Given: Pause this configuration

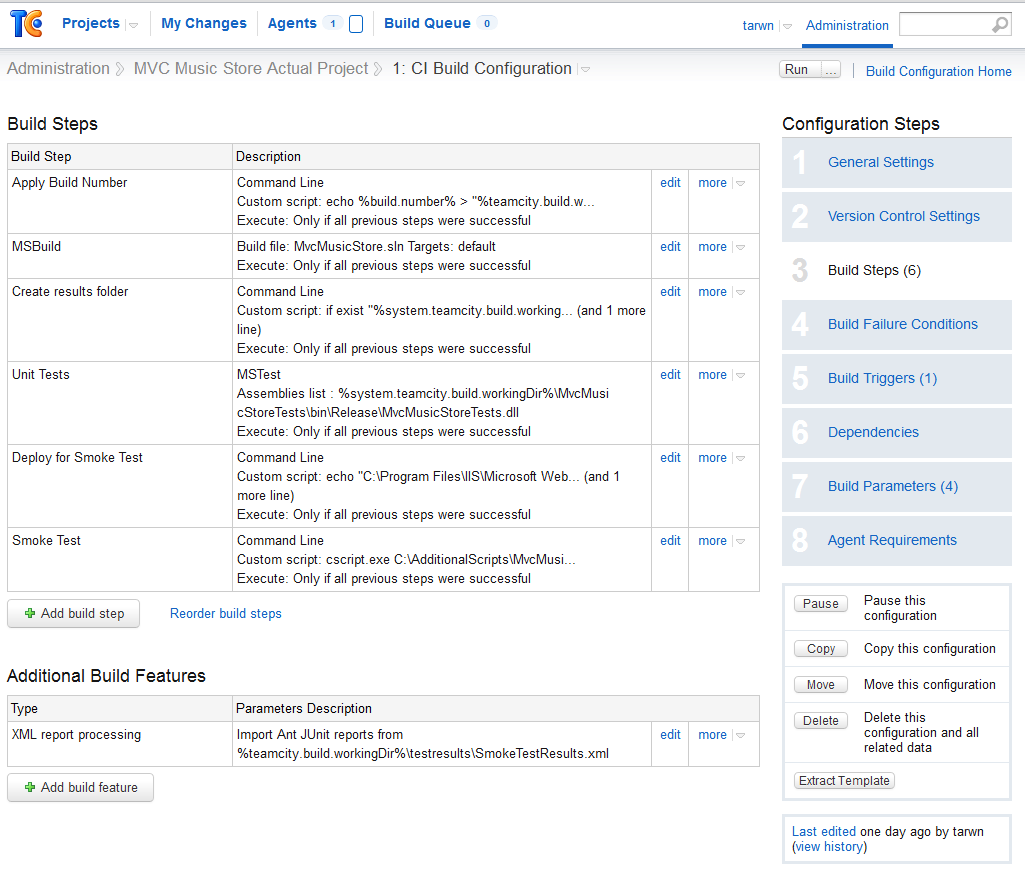Looking at the screenshot, I should (820, 603).
